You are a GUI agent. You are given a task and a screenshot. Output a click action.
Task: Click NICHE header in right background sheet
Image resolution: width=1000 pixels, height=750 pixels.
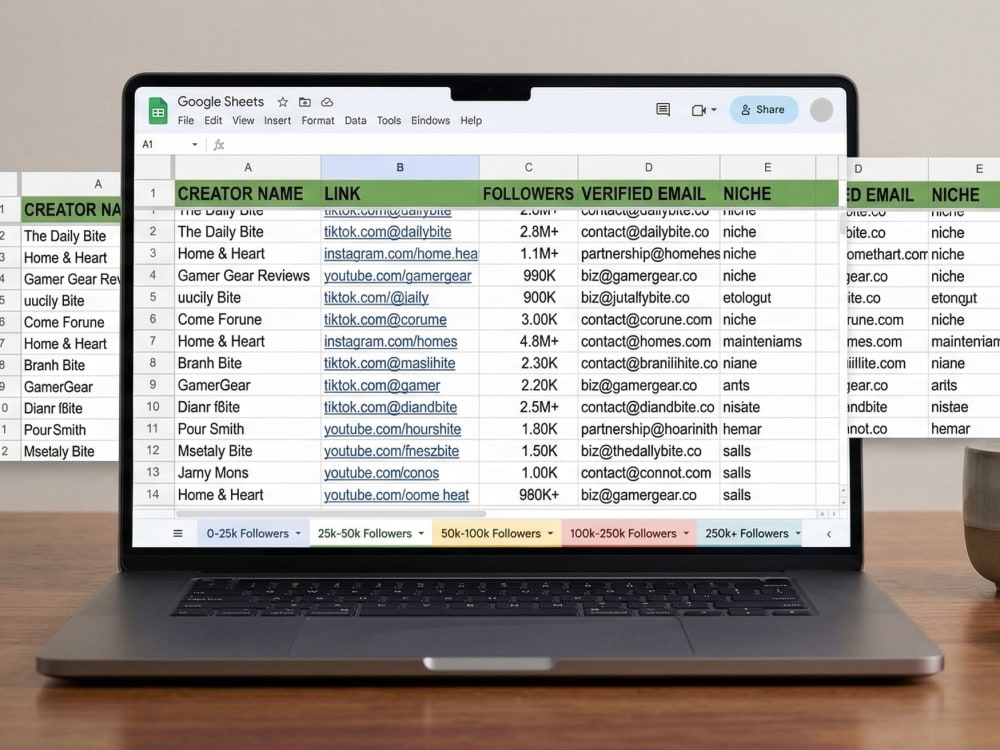click(x=964, y=195)
